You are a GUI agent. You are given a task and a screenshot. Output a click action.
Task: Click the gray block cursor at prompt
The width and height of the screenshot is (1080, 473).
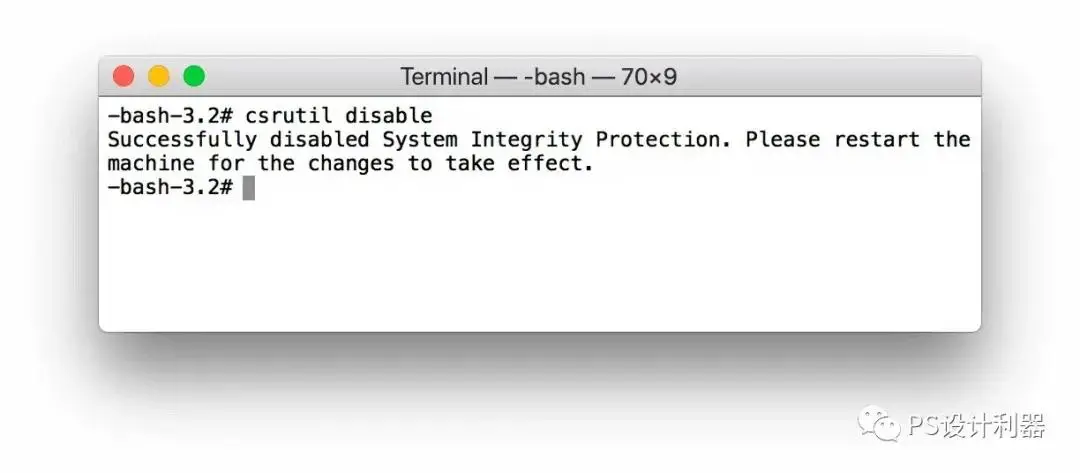click(x=249, y=187)
